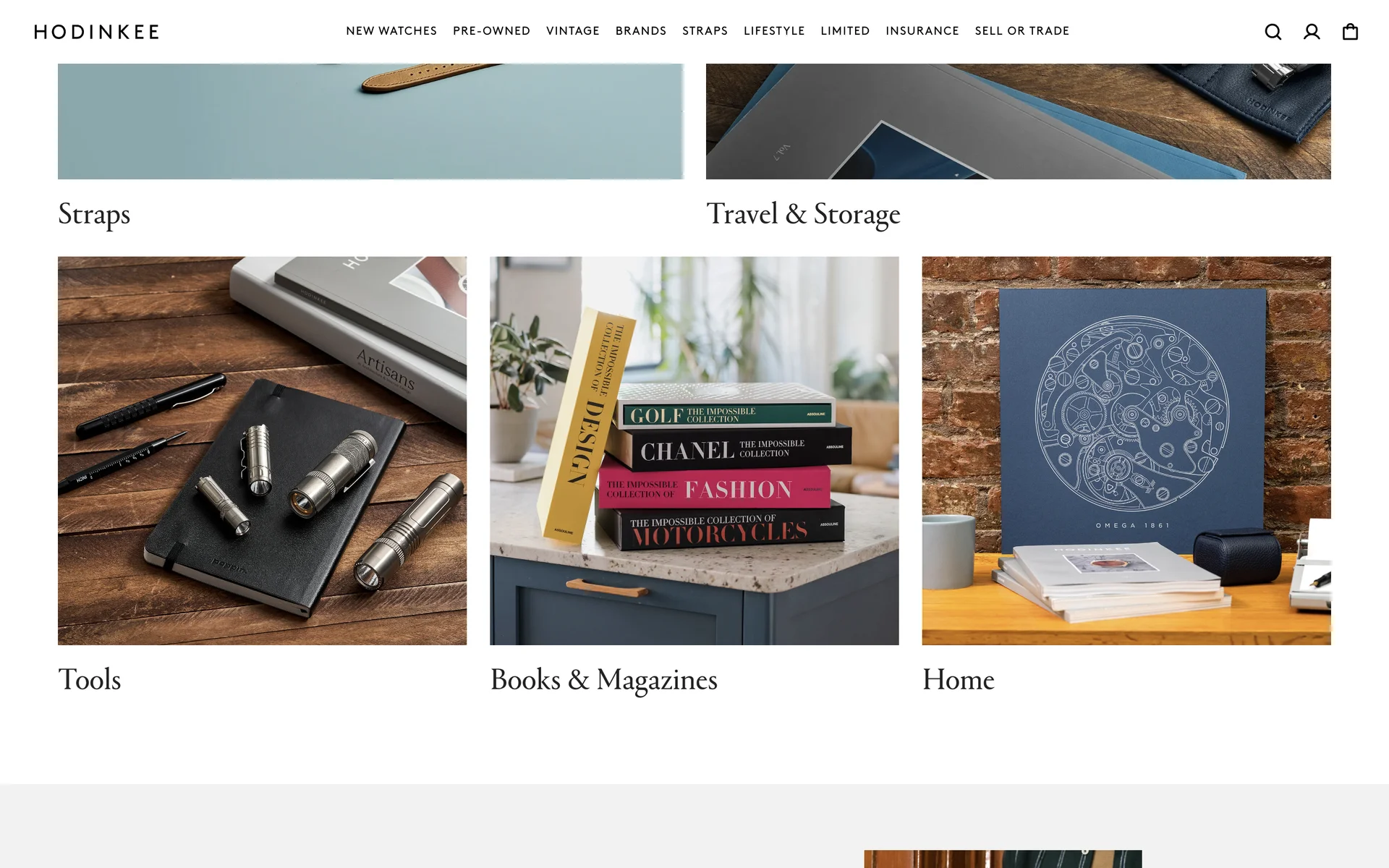Open the New Watches menu
1389x868 pixels.
tap(391, 31)
